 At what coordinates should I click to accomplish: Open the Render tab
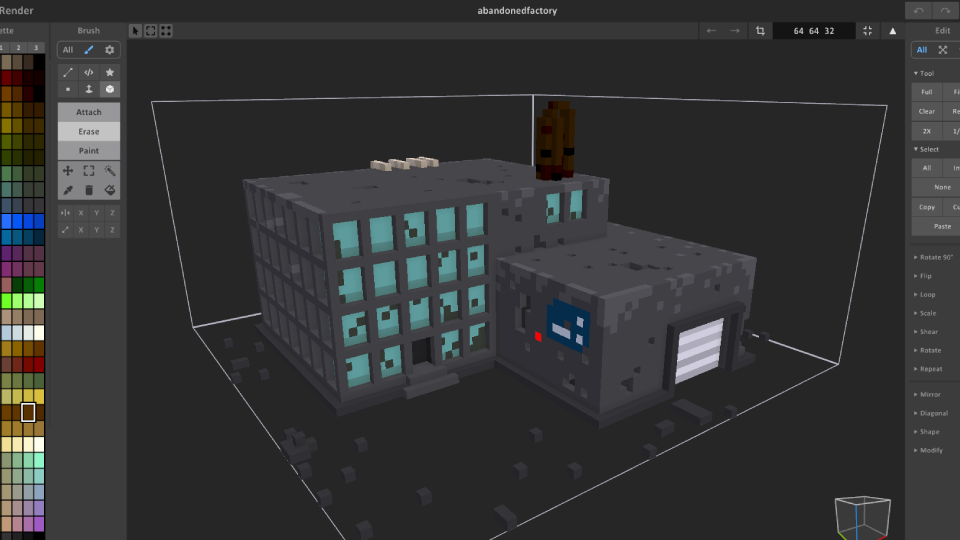click(x=17, y=10)
